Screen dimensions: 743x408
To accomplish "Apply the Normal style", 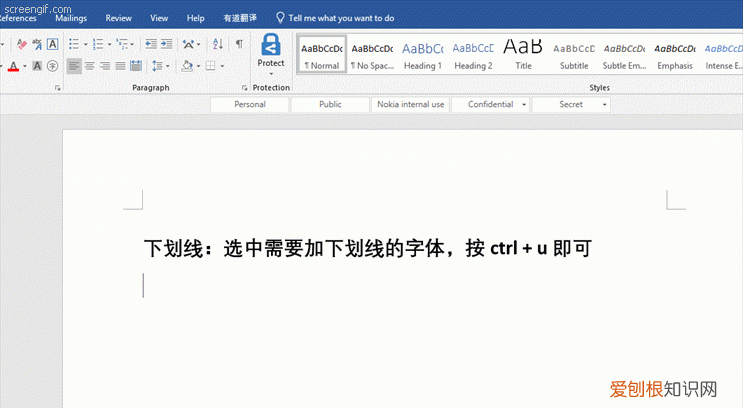I will (322, 54).
